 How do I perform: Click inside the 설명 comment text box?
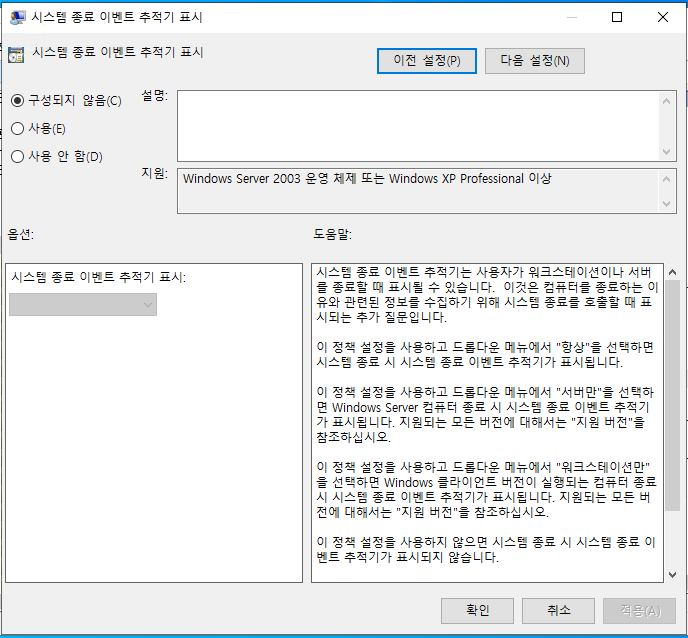coord(418,126)
